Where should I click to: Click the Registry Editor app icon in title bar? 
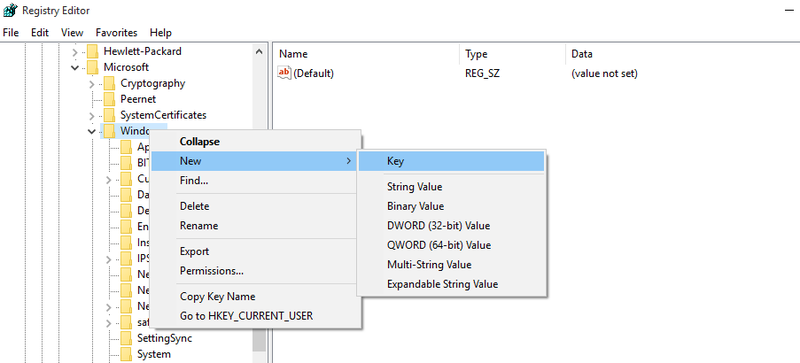[x=10, y=10]
